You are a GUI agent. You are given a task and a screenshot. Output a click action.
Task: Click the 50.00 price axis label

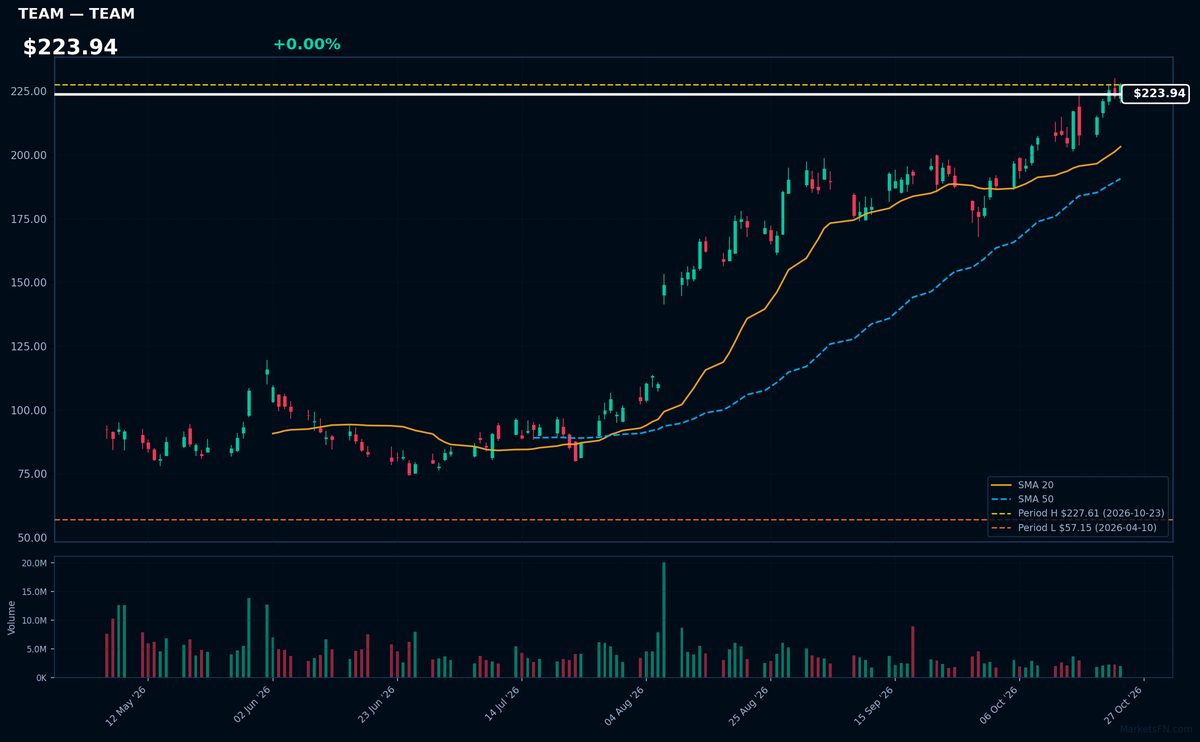click(x=32, y=538)
